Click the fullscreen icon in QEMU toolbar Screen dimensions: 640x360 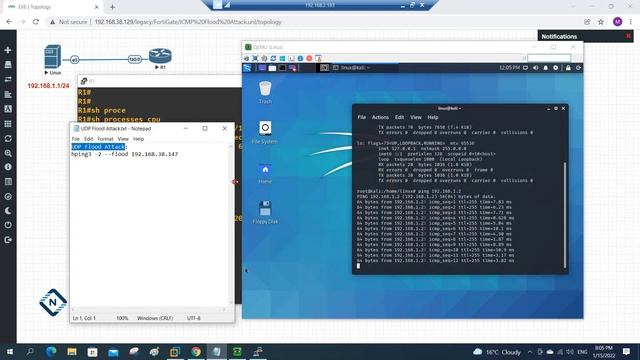click(x=255, y=58)
